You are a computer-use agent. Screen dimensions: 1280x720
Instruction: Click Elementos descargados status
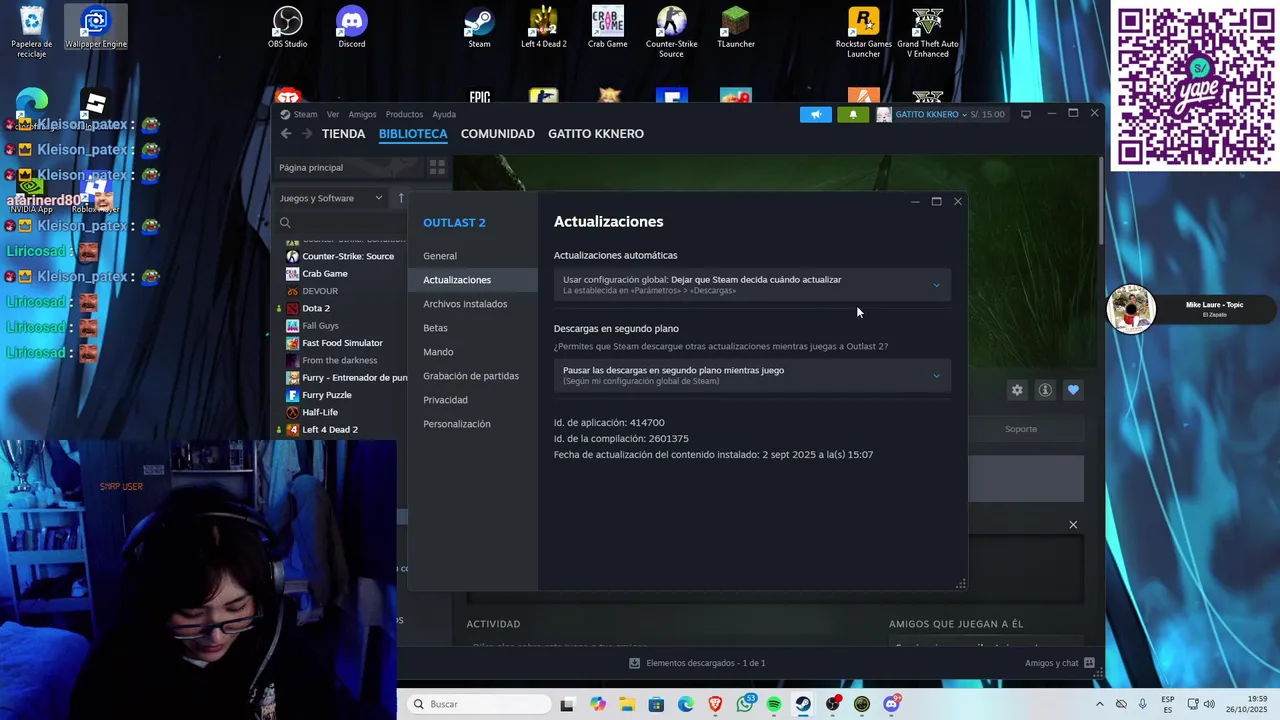click(x=697, y=663)
